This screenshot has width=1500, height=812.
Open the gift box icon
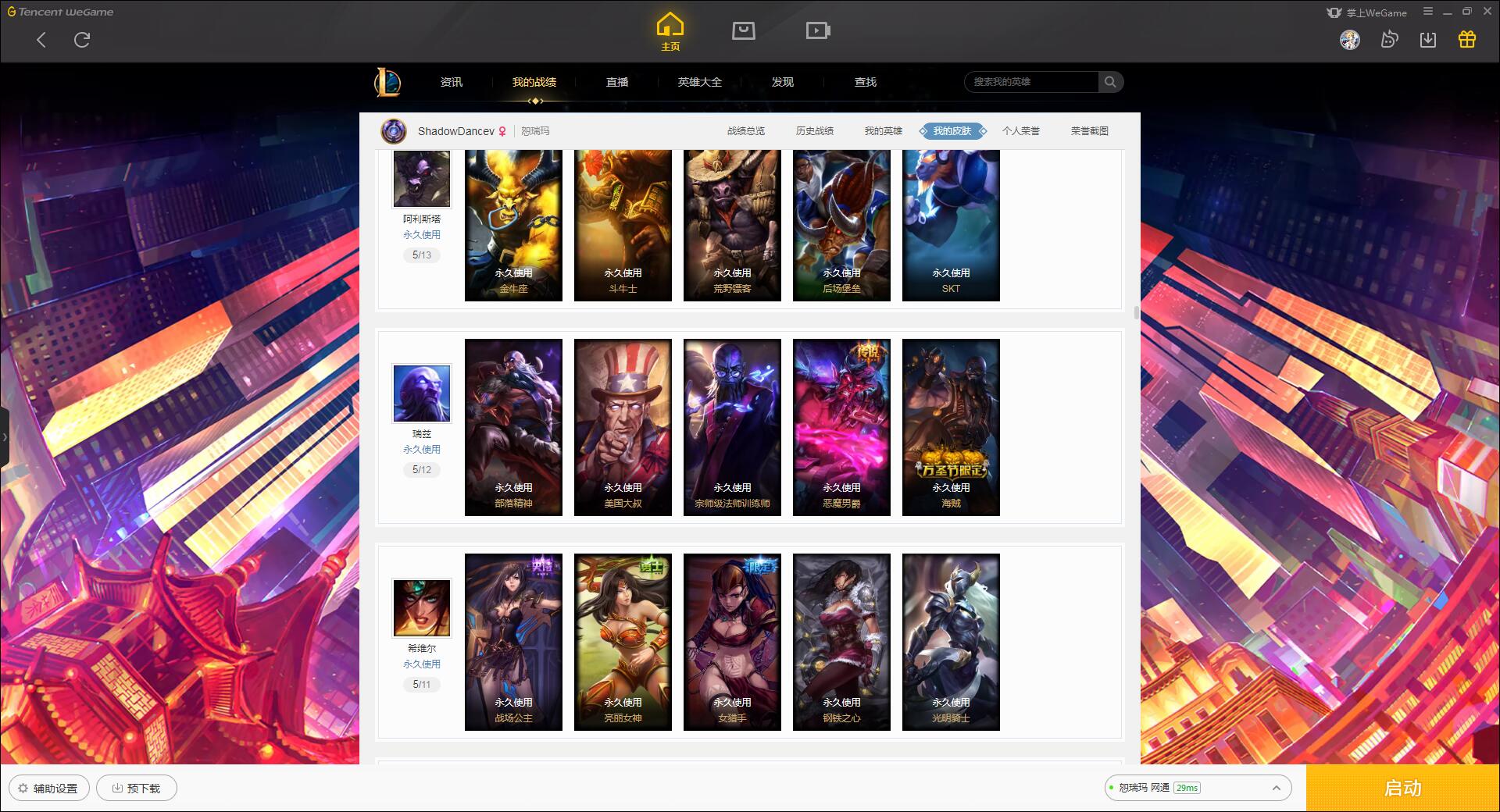1467,40
